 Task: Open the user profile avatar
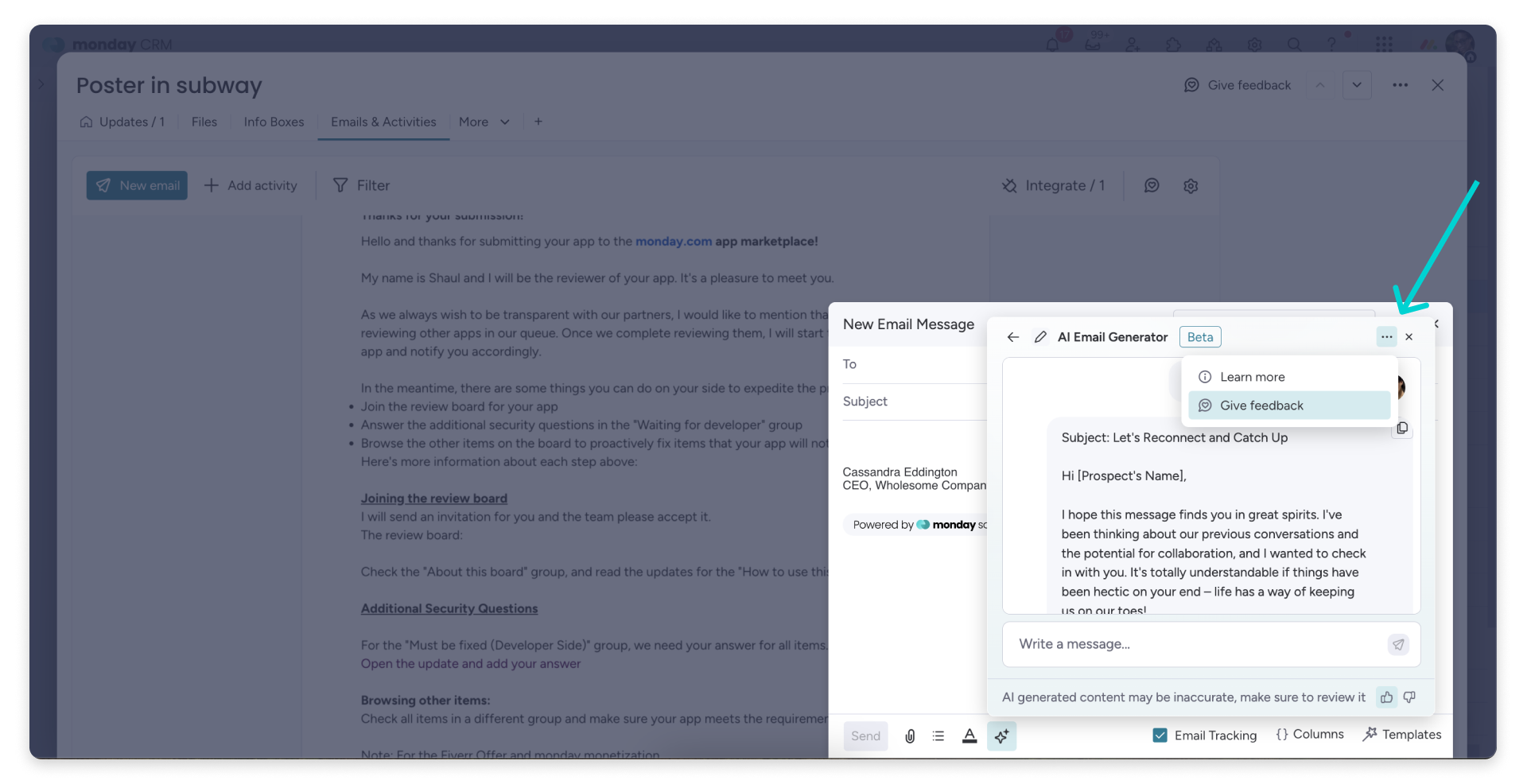(1460, 45)
